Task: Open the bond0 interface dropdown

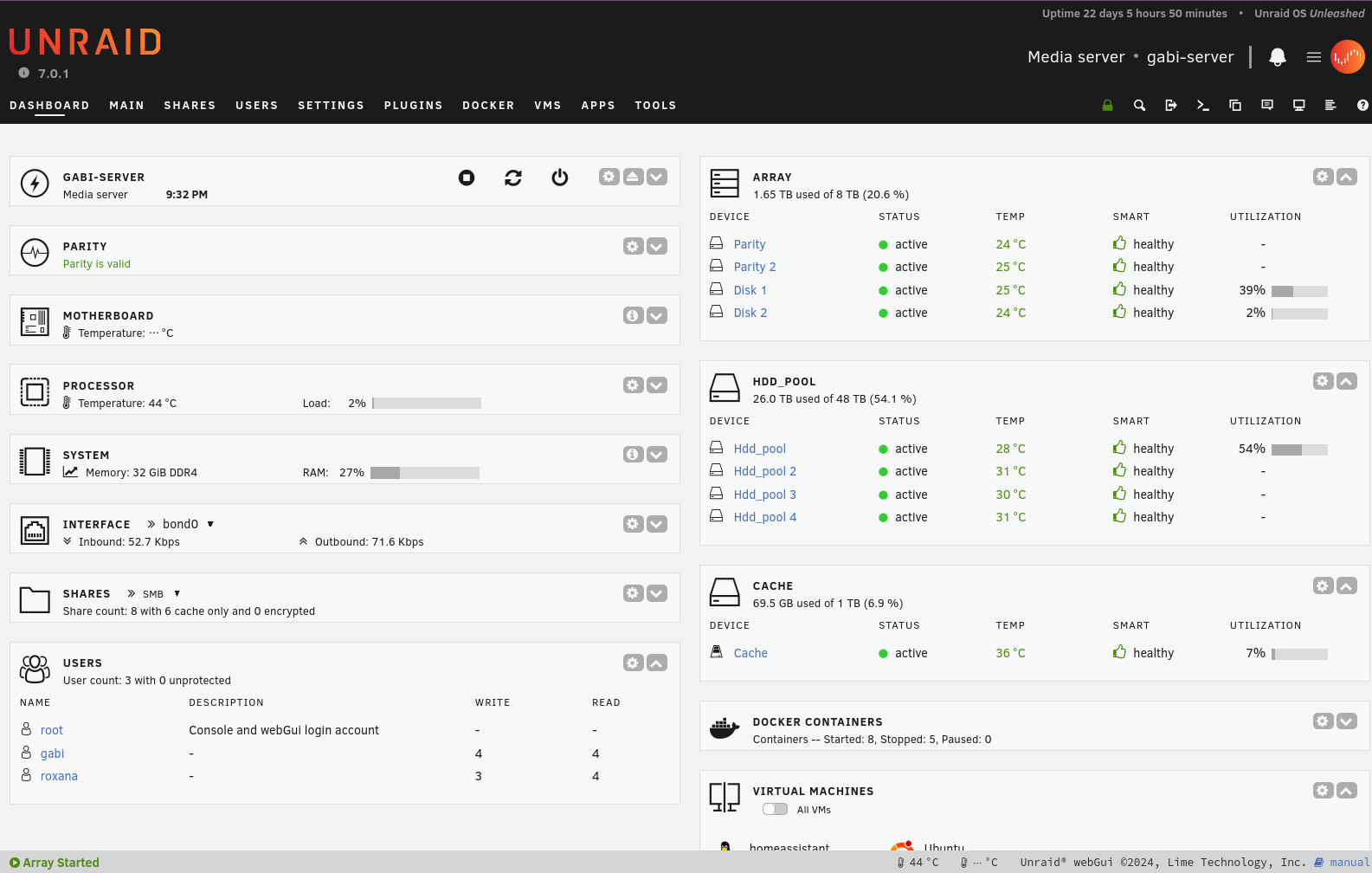Action: pyautogui.click(x=210, y=524)
